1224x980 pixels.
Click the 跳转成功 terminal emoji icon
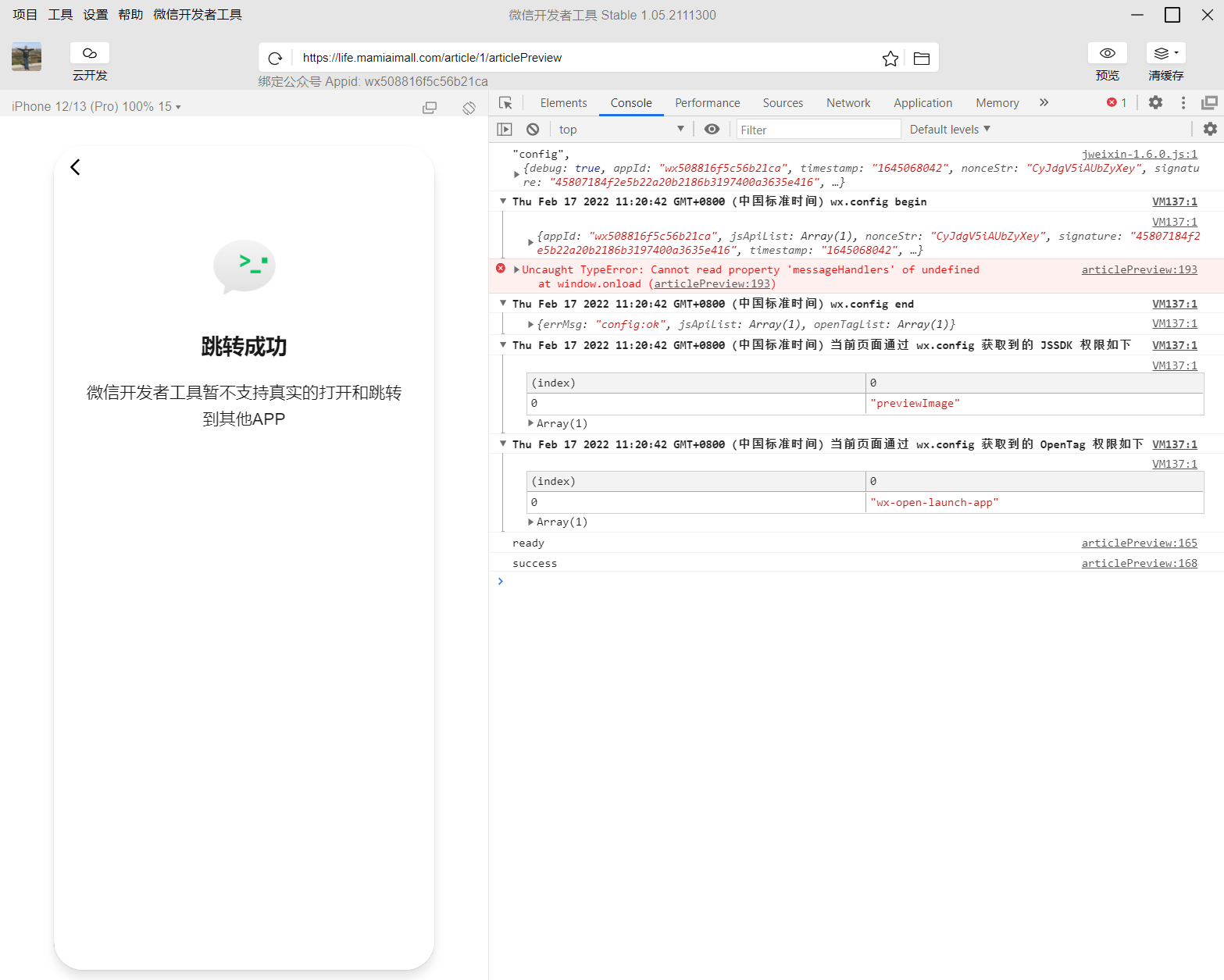coord(244,266)
